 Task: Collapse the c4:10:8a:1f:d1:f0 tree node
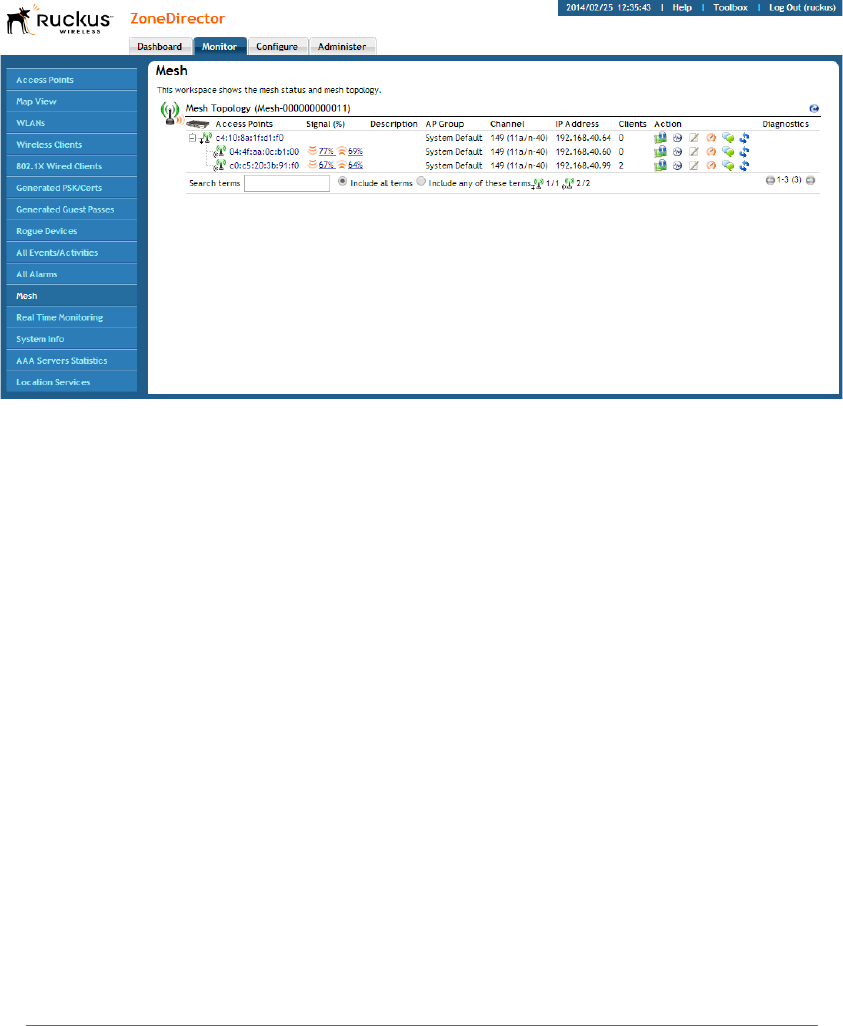(x=192, y=138)
